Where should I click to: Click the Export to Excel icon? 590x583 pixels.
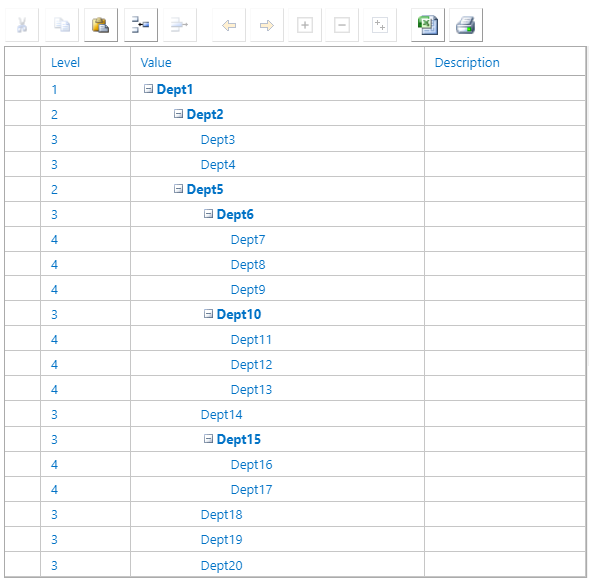click(428, 25)
